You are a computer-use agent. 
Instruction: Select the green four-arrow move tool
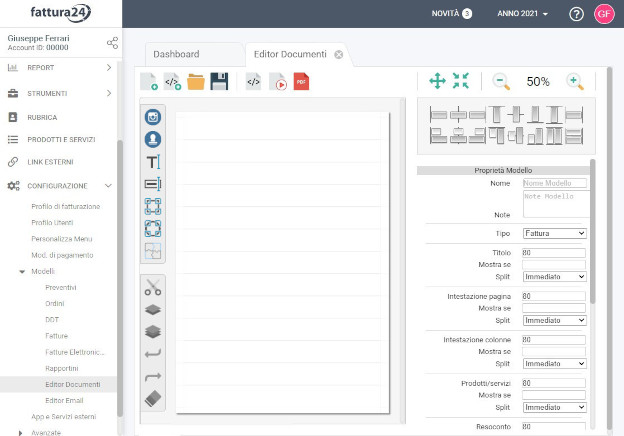[x=437, y=81]
